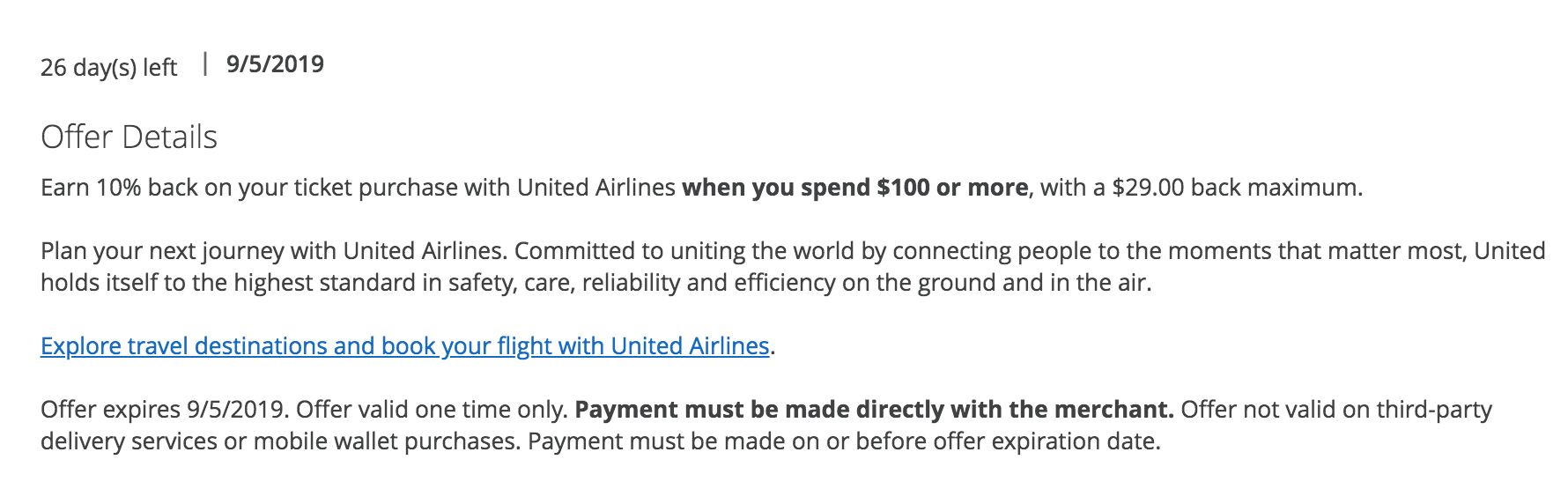Click "Offer not valid on third-party" text
This screenshot has height=504, width=1568.
[x=1335, y=410]
